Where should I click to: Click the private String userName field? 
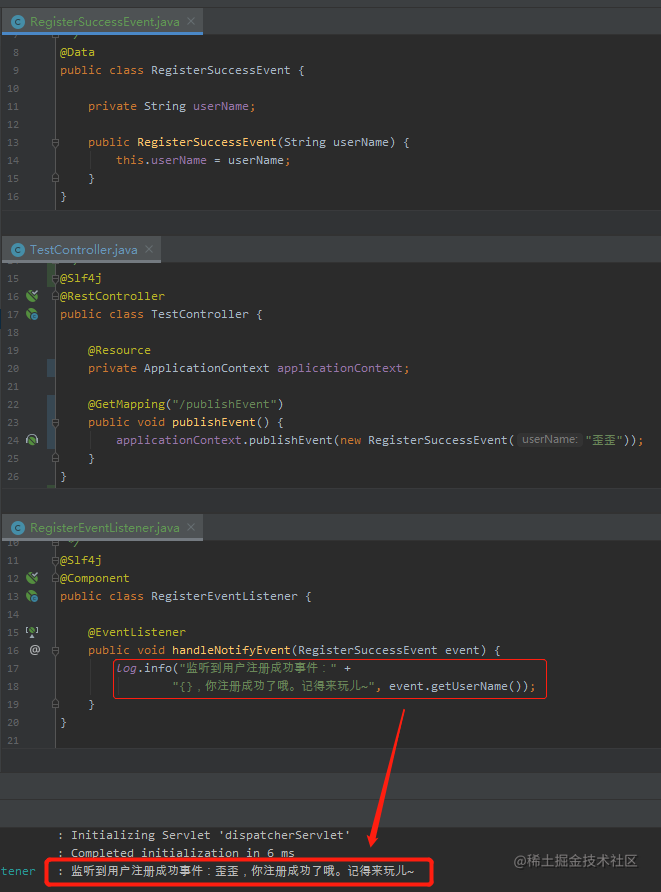pyautogui.click(x=172, y=106)
